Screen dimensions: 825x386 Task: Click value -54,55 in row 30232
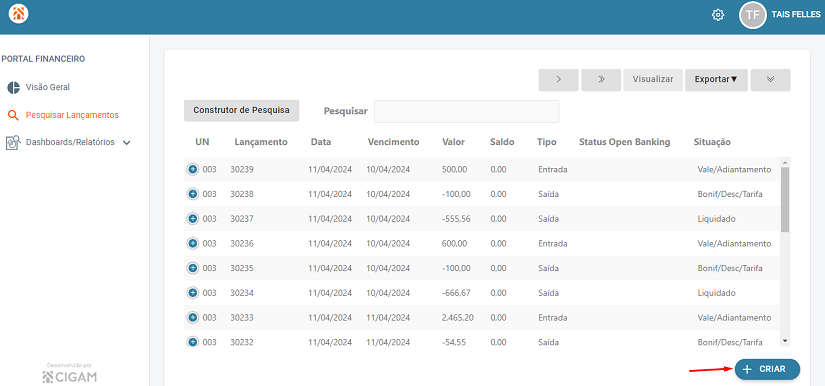(453, 342)
